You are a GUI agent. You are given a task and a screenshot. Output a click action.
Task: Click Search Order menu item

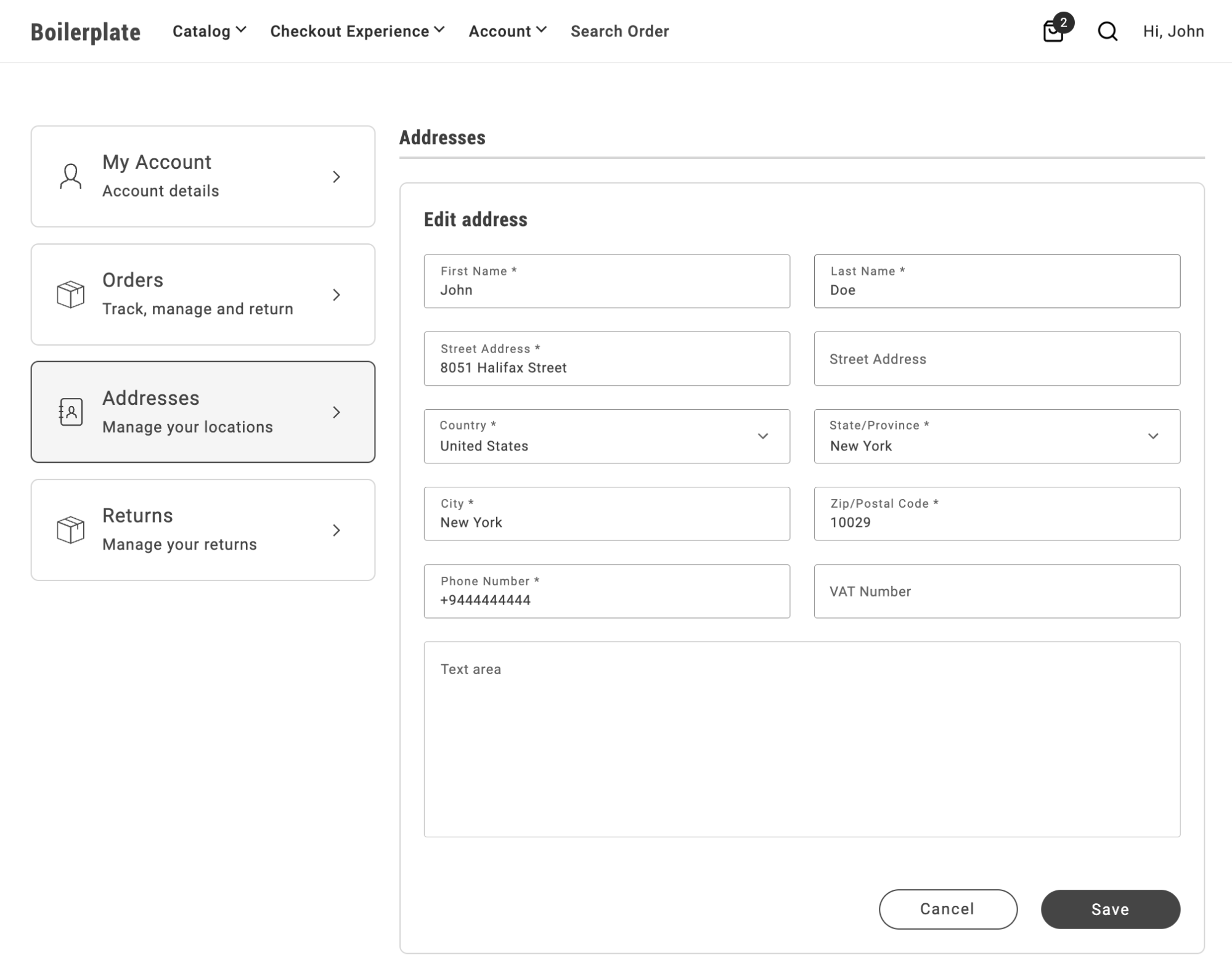pyautogui.click(x=620, y=31)
